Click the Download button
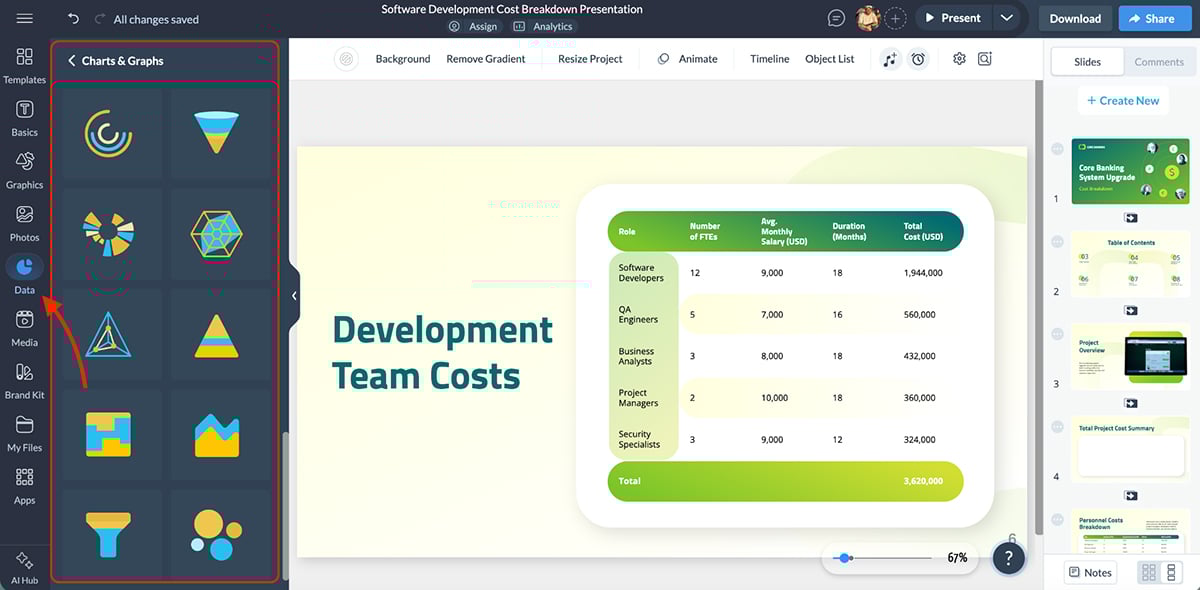1200x590 pixels. click(x=1074, y=17)
